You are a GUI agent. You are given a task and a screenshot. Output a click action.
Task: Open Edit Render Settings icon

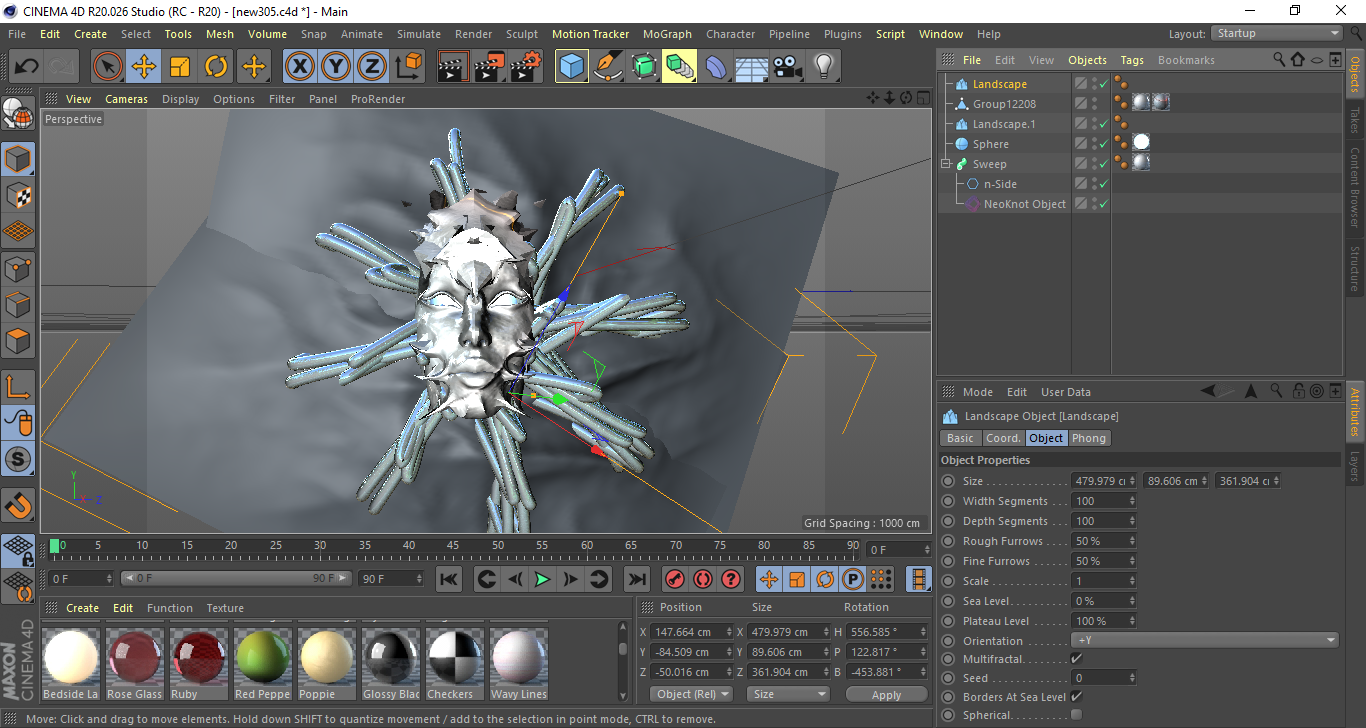coord(526,67)
